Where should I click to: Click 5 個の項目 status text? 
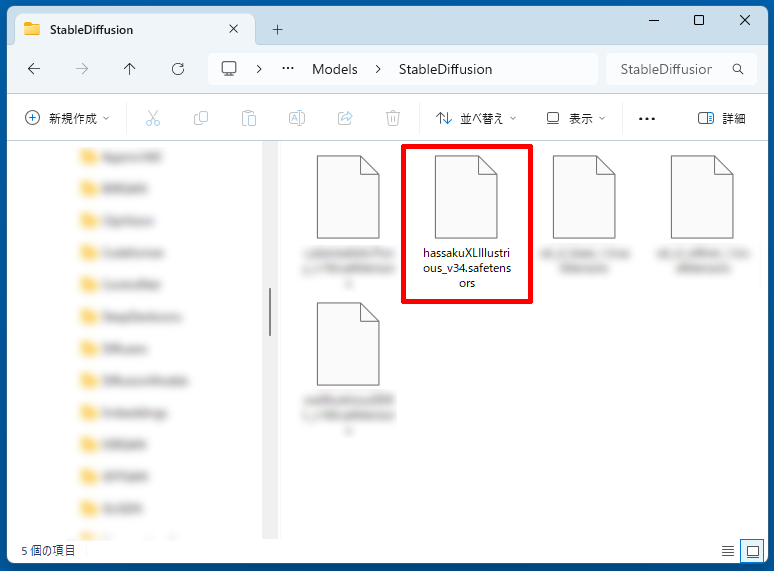[x=48, y=550]
